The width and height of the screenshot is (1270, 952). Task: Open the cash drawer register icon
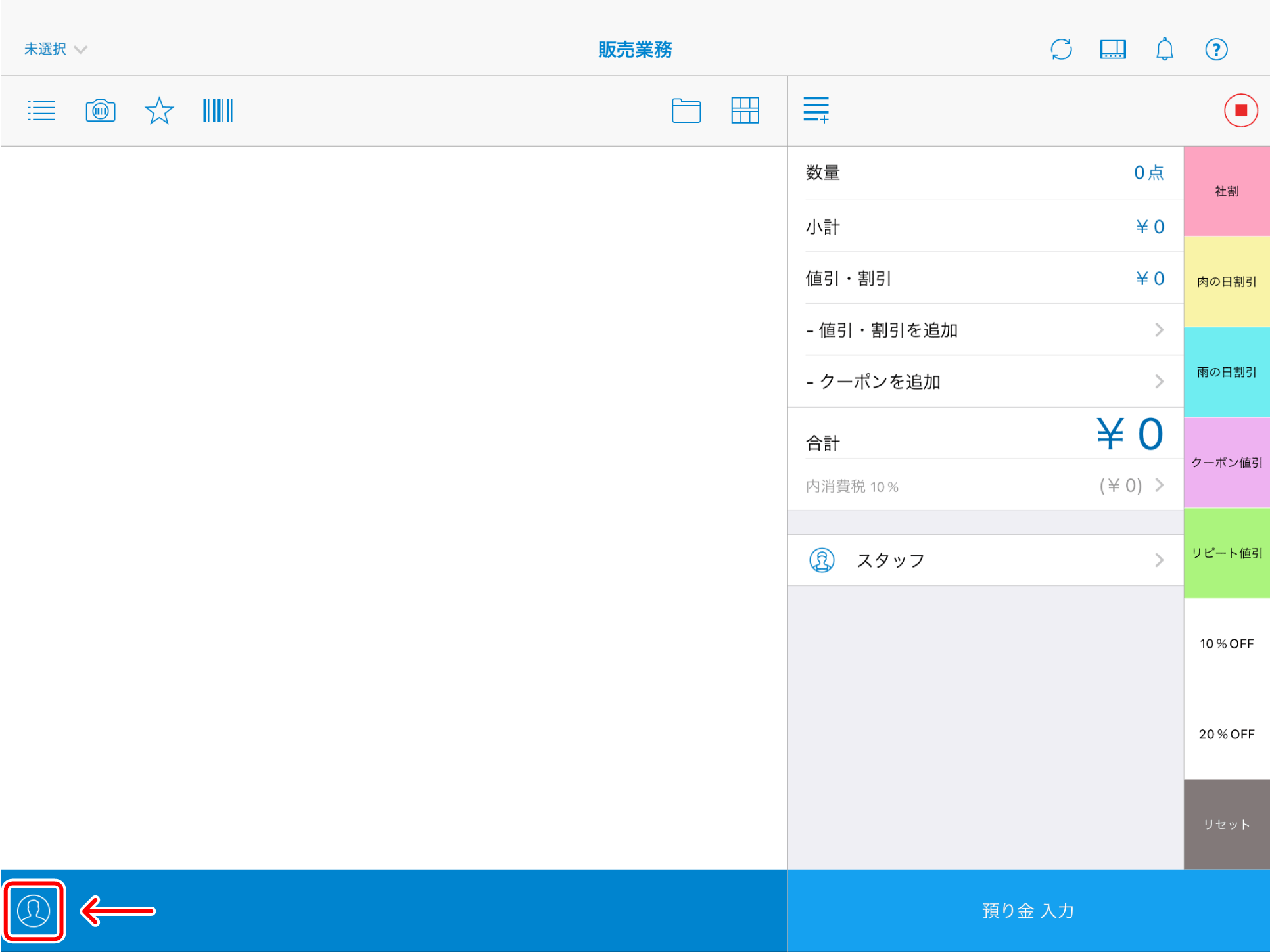tap(1112, 49)
